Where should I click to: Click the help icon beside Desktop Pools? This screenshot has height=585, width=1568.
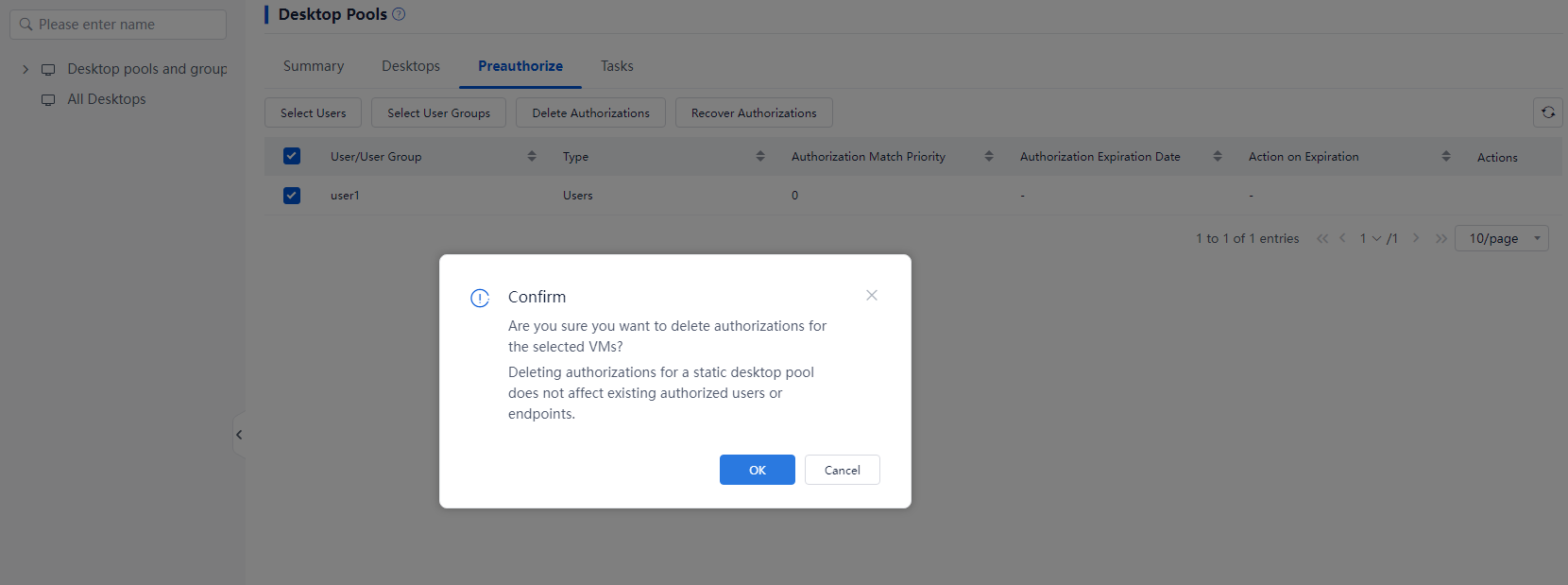399,14
